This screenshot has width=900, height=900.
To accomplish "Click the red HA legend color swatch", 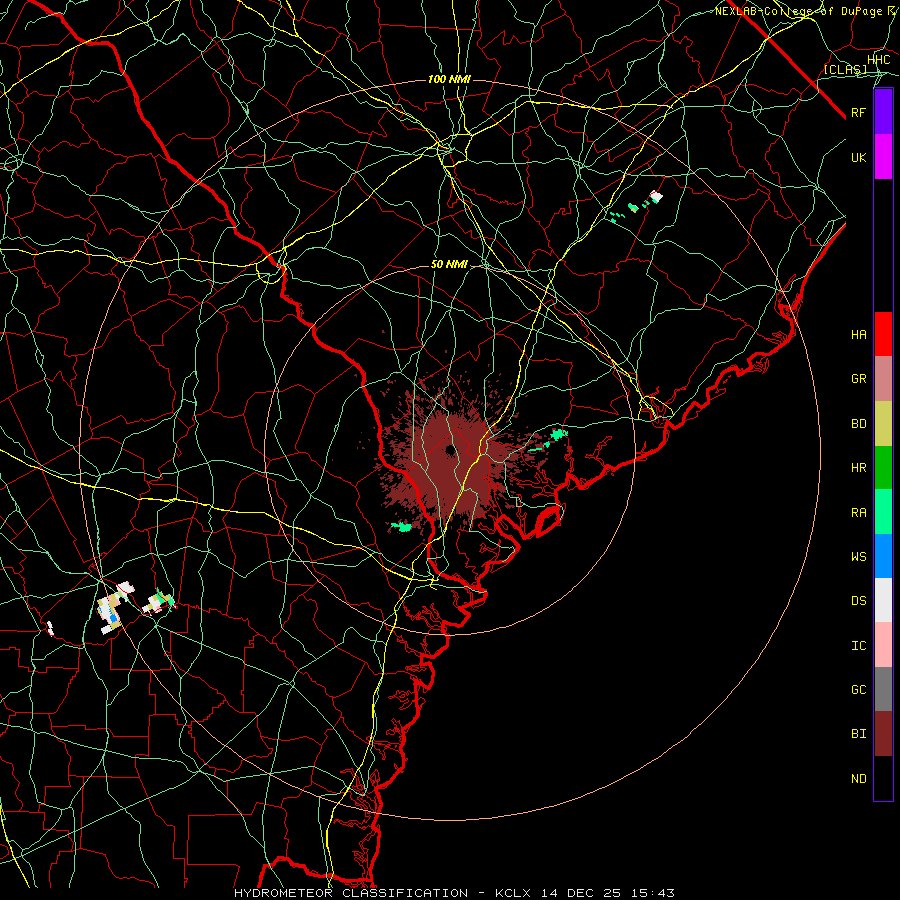I will (x=883, y=334).
